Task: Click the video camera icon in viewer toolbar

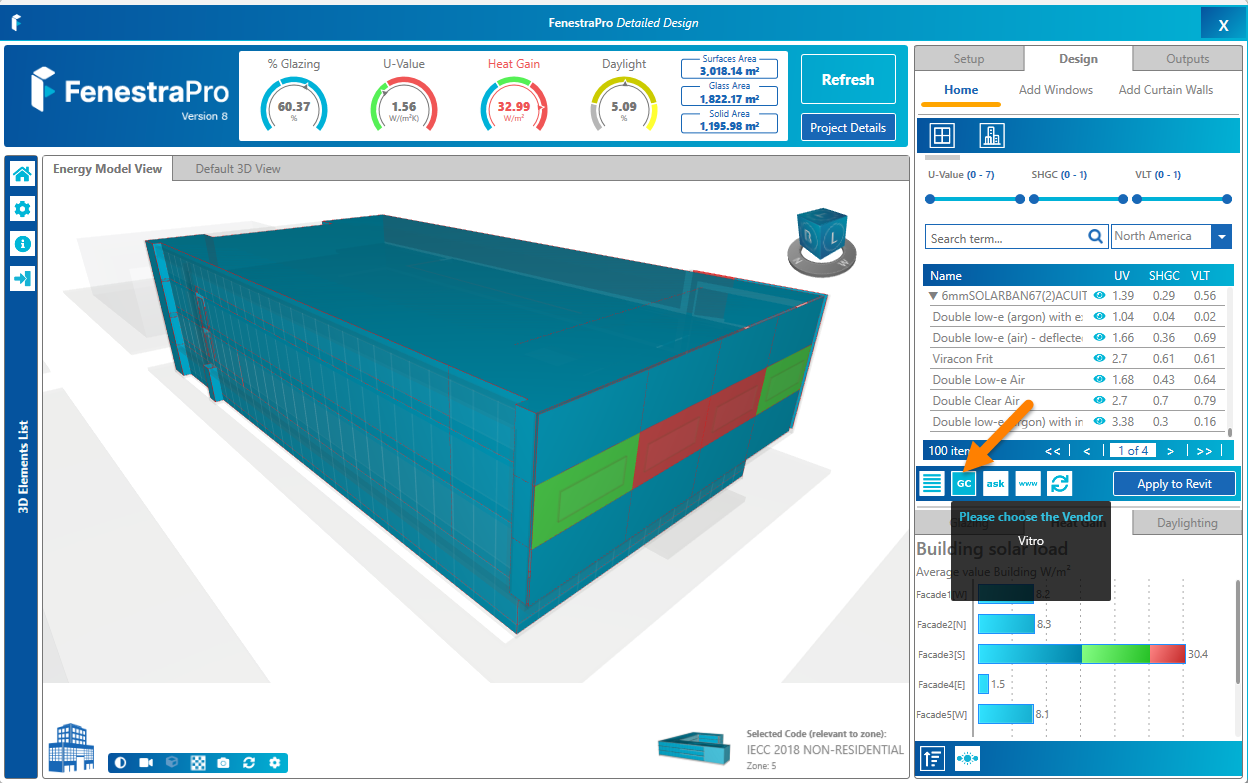Action: pyautogui.click(x=146, y=763)
